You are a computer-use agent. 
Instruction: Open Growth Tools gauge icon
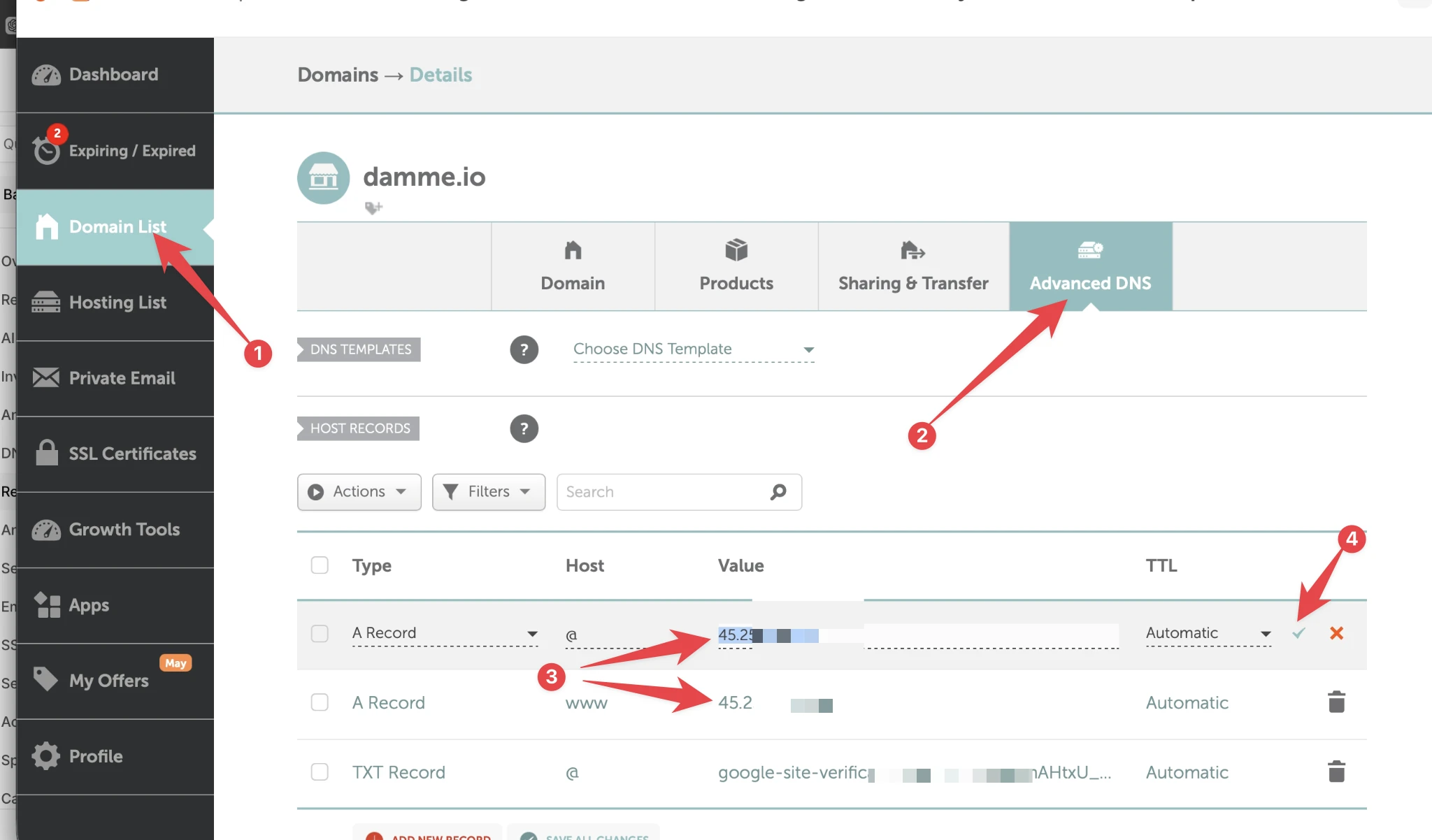coord(46,529)
